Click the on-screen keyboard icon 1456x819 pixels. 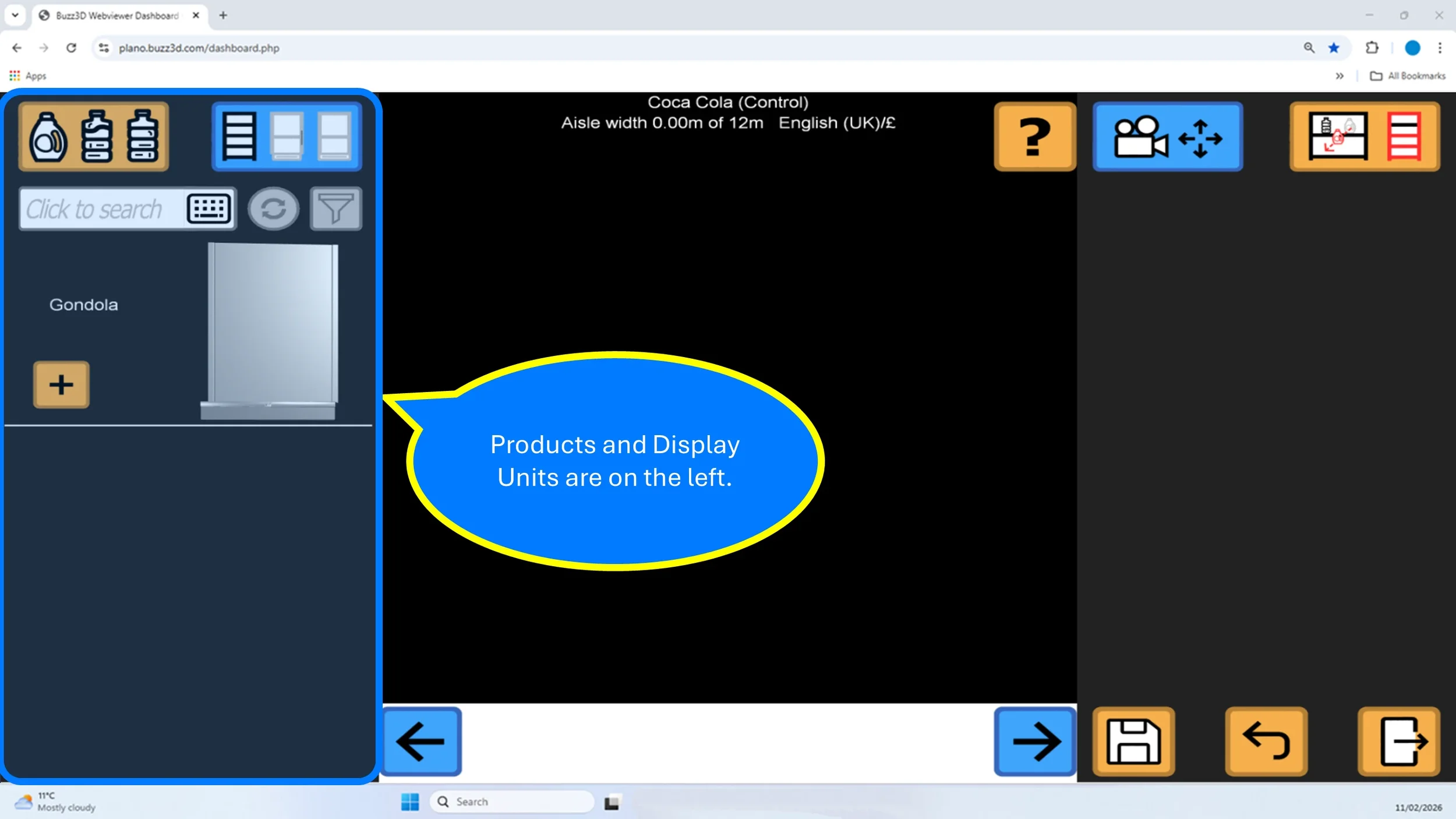208,209
